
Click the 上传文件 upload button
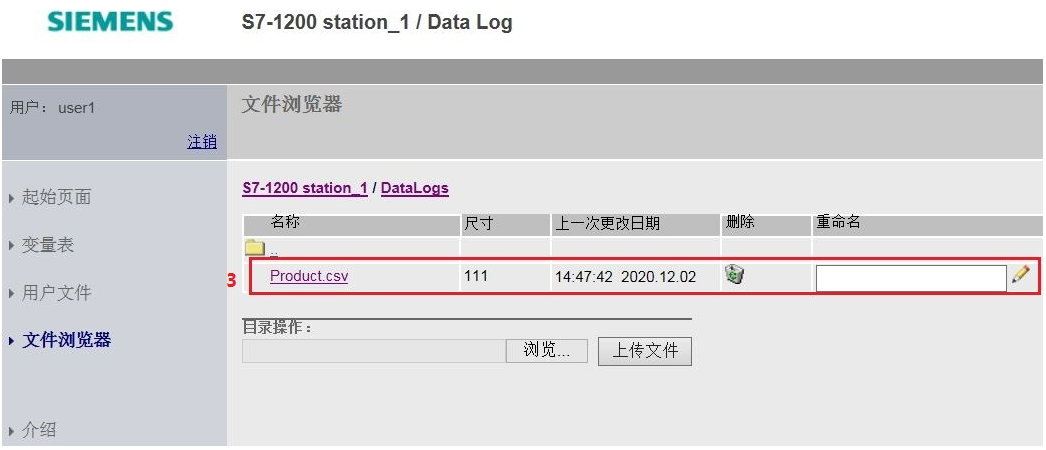[644, 351]
